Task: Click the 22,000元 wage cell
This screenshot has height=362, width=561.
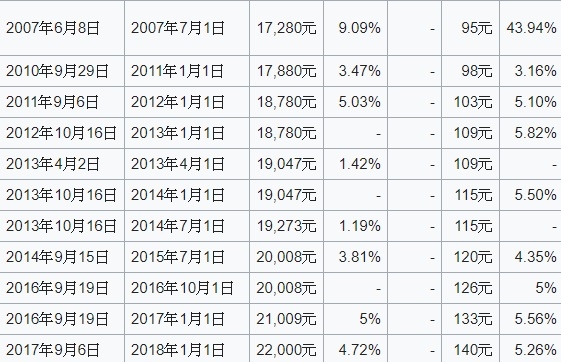Action: (x=286, y=349)
